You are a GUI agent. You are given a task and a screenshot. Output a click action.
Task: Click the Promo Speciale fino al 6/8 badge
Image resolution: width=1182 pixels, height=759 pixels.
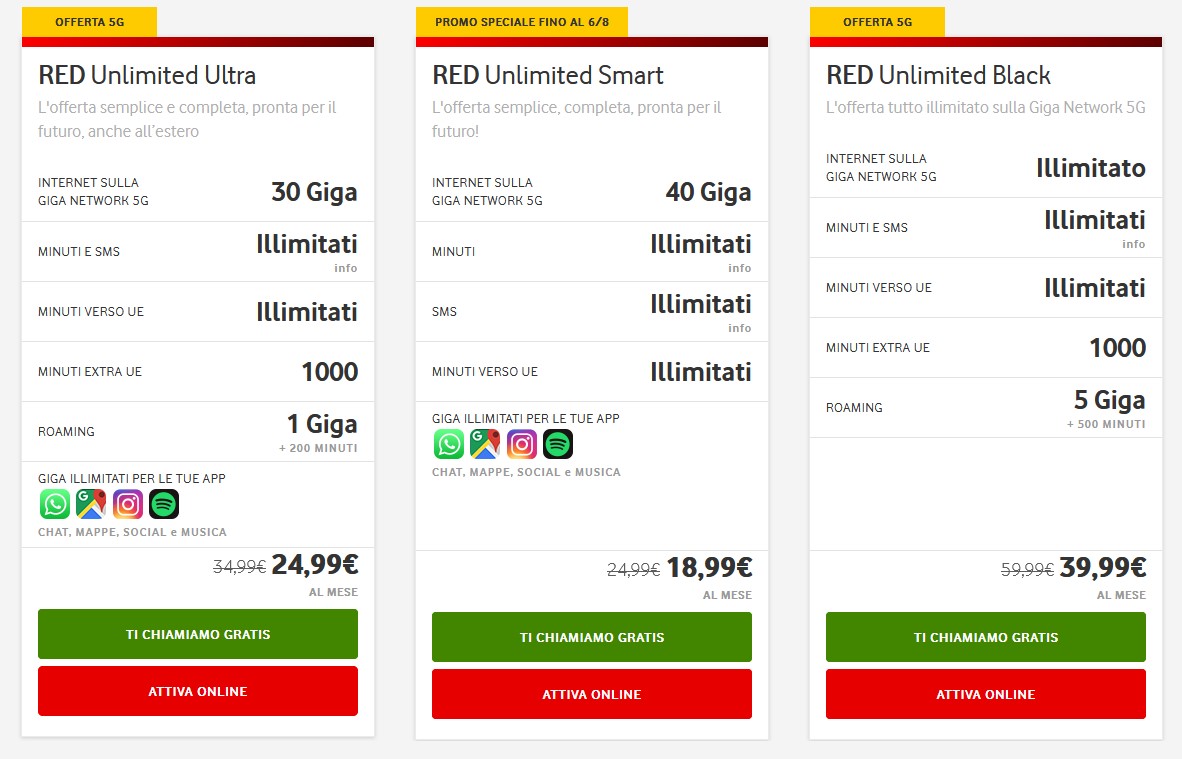pyautogui.click(x=522, y=21)
